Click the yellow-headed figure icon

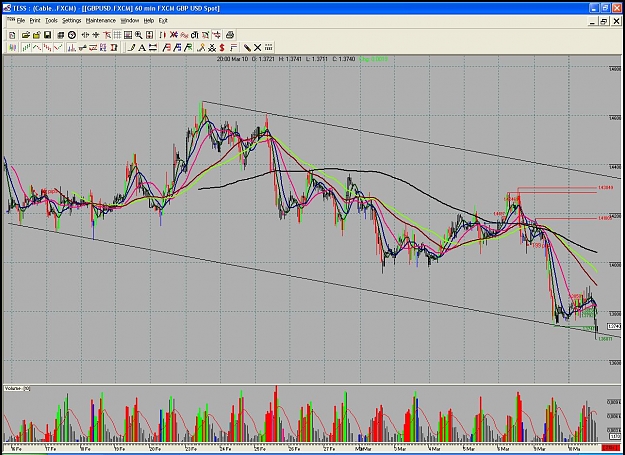pos(201,48)
